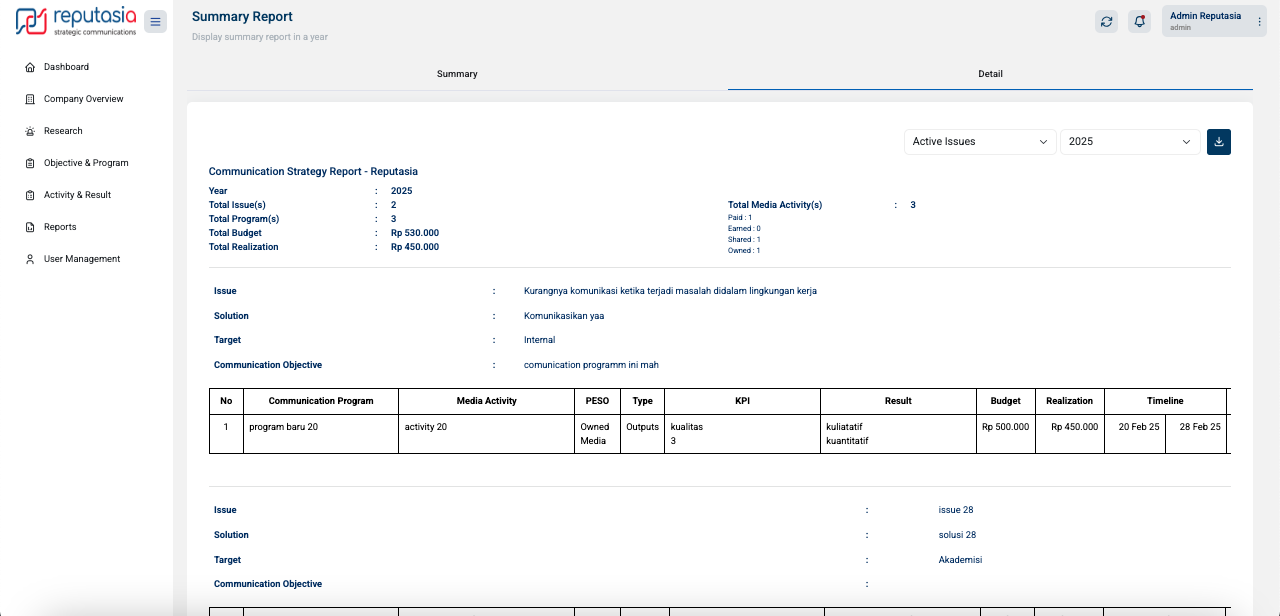Go to Company Overview page
Viewport: 1280px width, 616px height.
coord(83,99)
